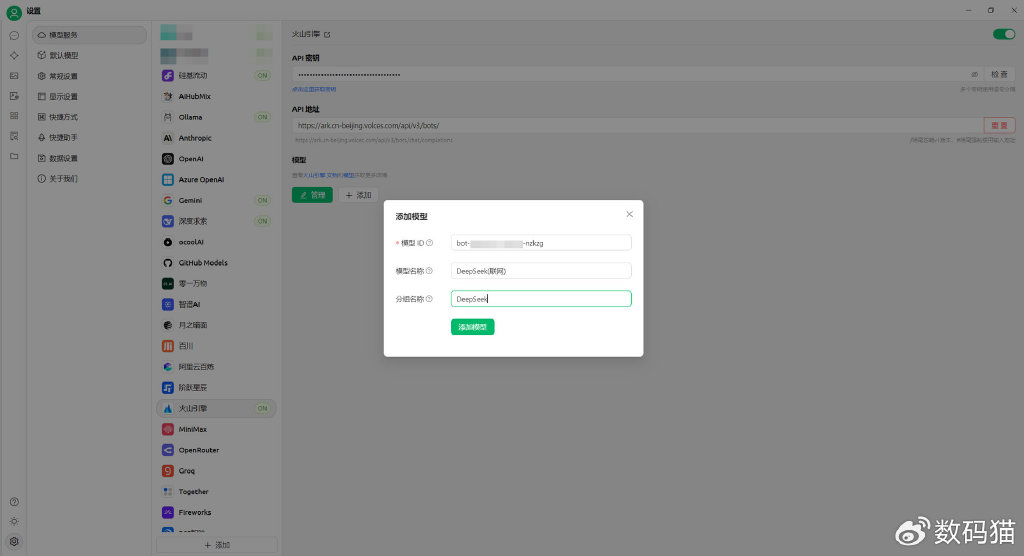Click the green 添加模型 button
Viewport: 1024px width, 556px height.
pos(472,327)
